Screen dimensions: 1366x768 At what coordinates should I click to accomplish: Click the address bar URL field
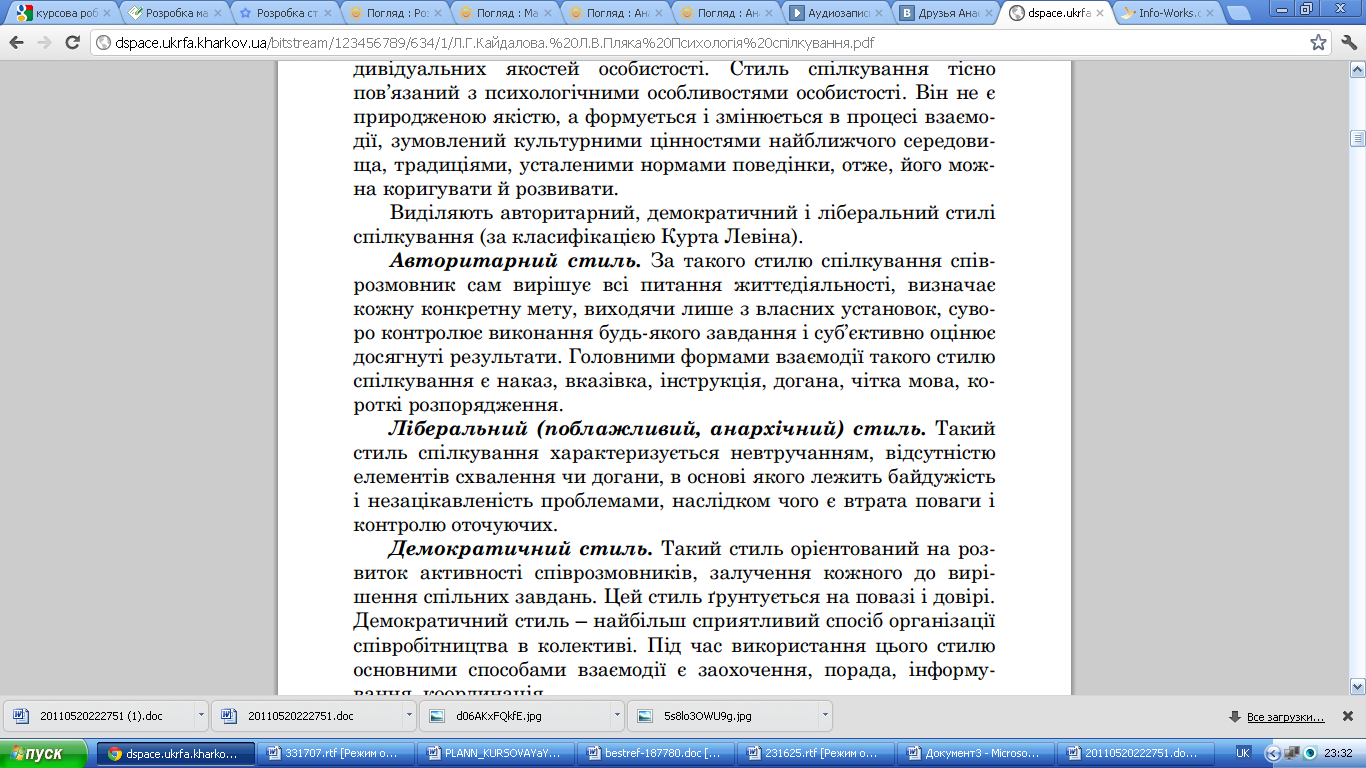700,43
